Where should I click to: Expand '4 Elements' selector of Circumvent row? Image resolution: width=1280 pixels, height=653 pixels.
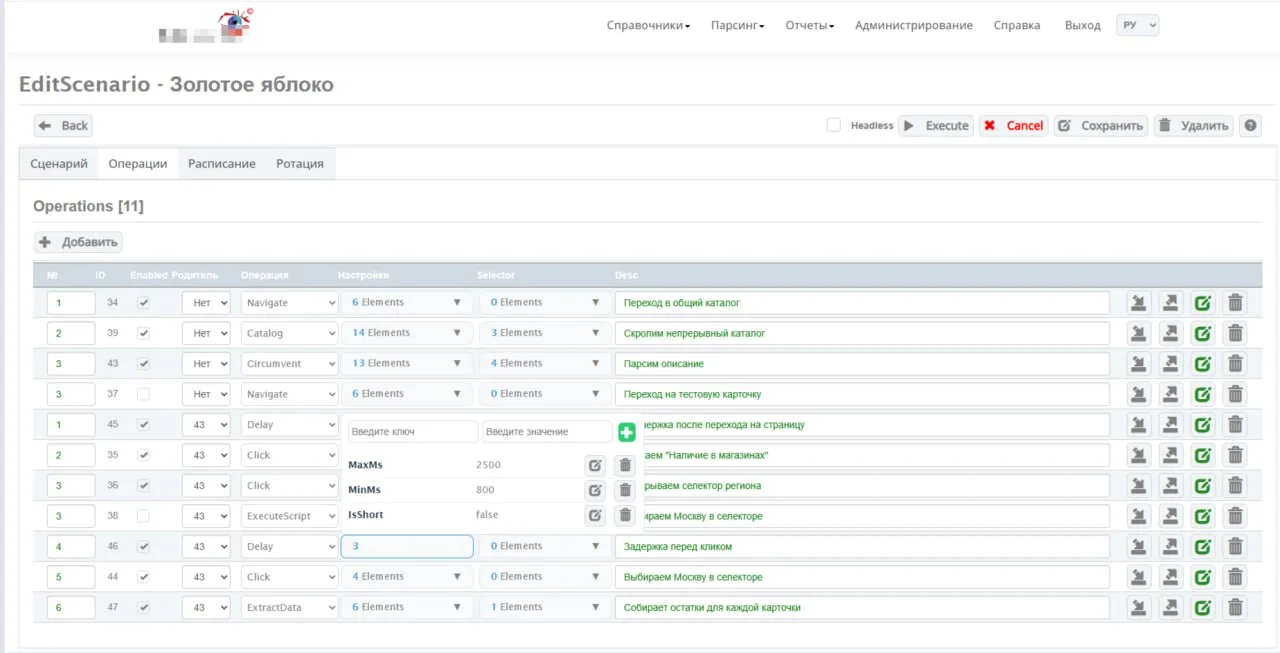(x=545, y=363)
